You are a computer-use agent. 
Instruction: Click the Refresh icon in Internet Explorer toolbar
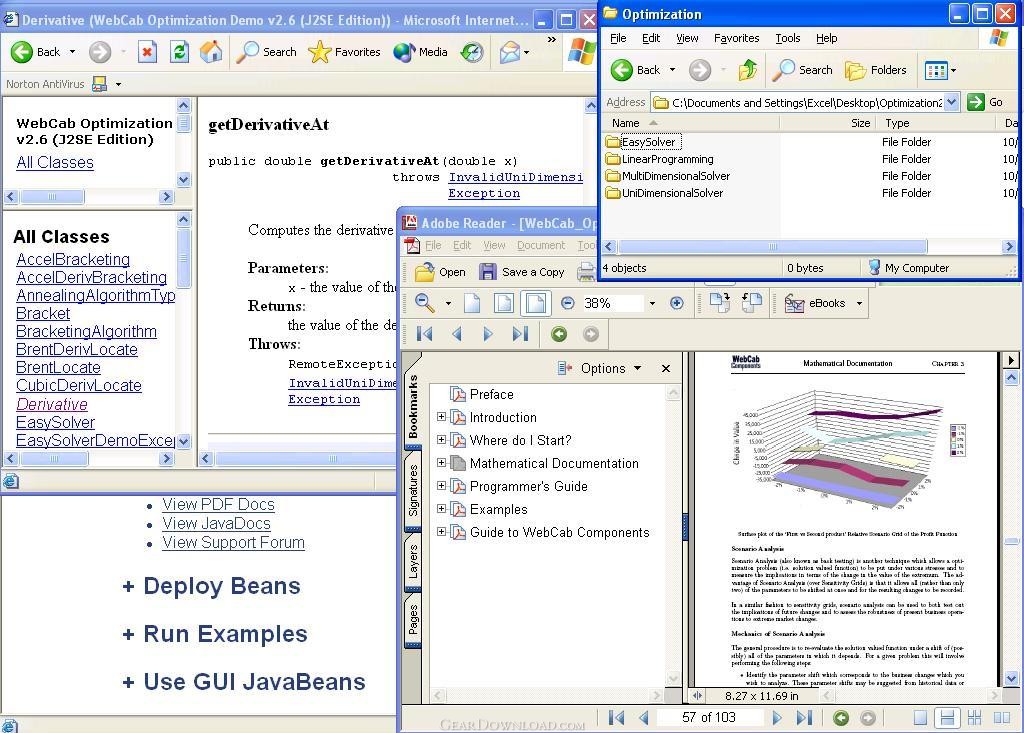tap(179, 52)
